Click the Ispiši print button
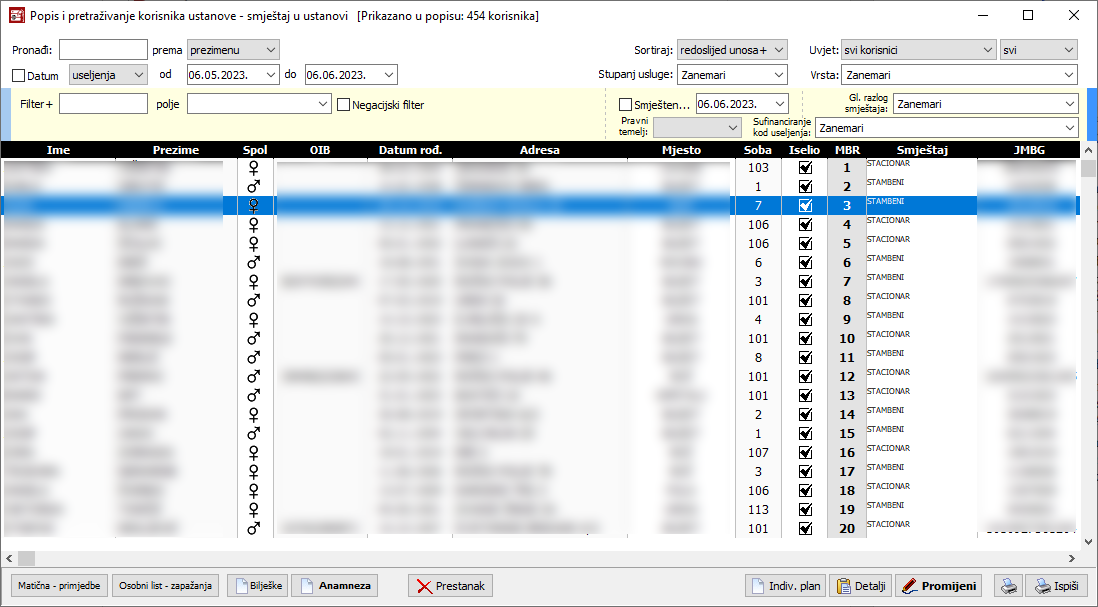Viewport: 1098px width, 607px height. 1056,586
